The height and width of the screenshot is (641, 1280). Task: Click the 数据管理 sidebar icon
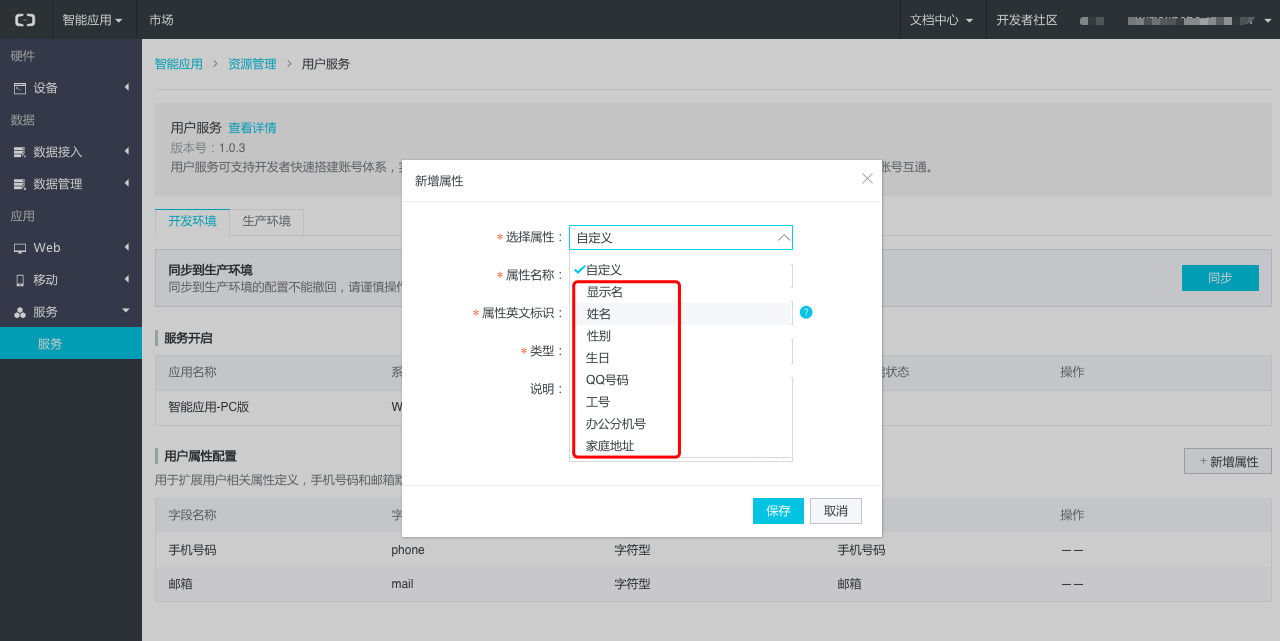(20, 184)
